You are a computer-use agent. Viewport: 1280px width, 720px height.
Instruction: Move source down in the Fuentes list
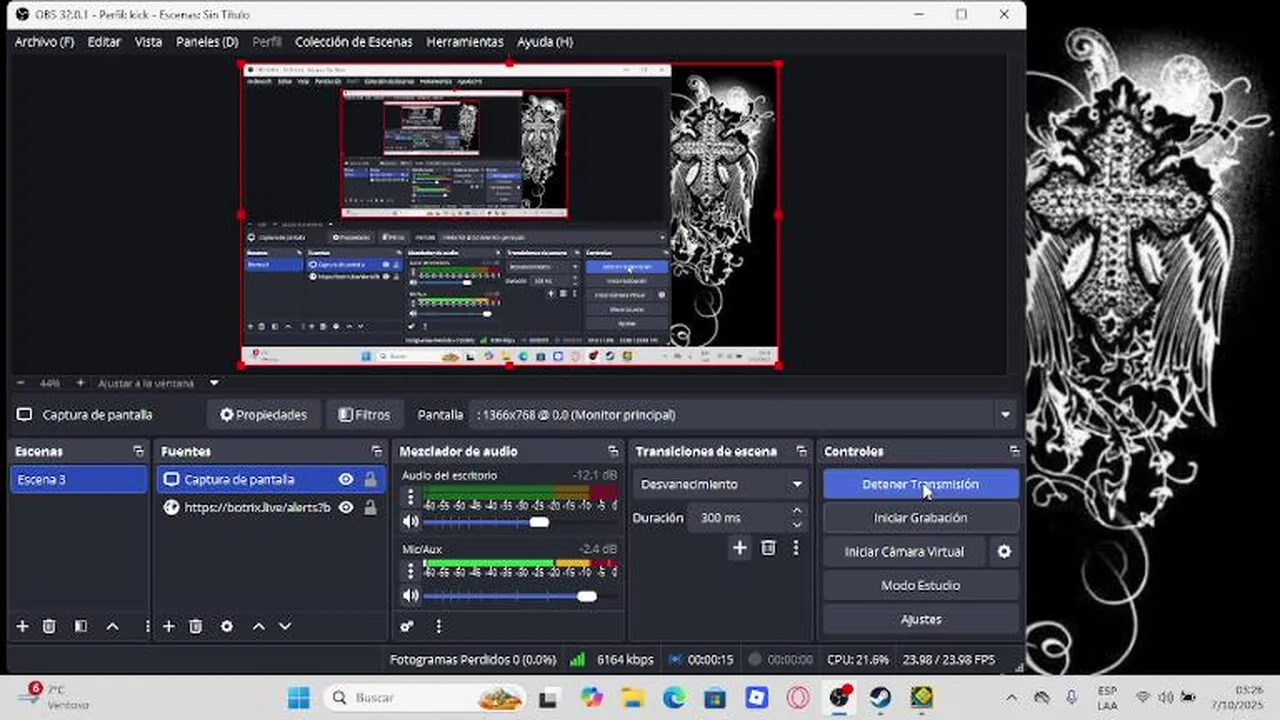285,627
